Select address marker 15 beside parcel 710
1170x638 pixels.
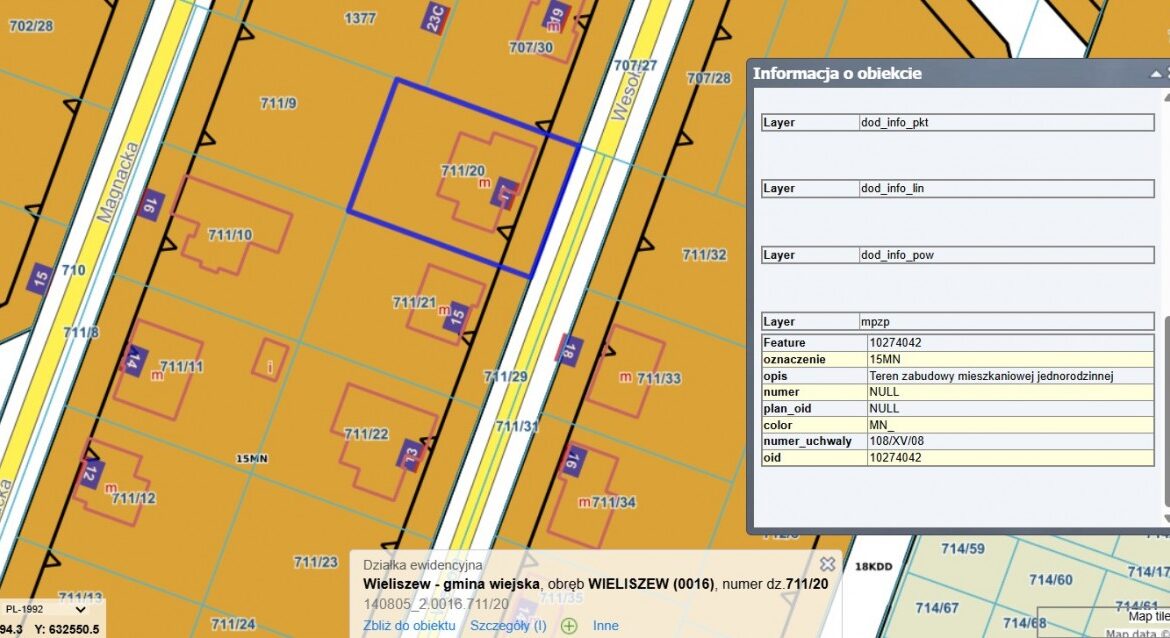40,279
